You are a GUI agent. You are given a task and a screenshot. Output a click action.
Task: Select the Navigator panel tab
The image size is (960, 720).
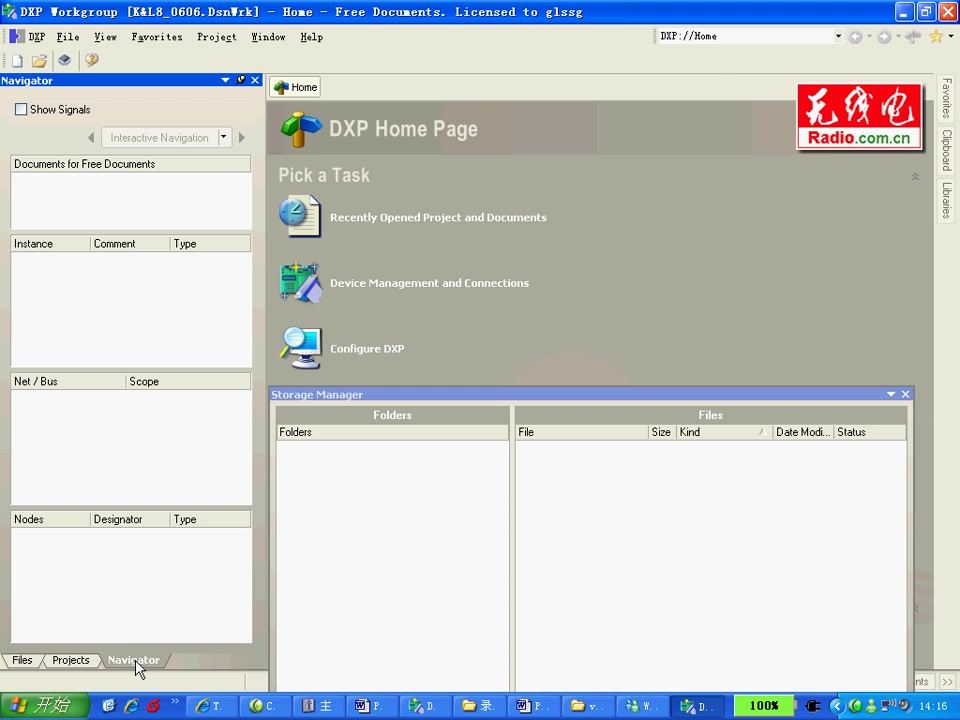tap(133, 660)
